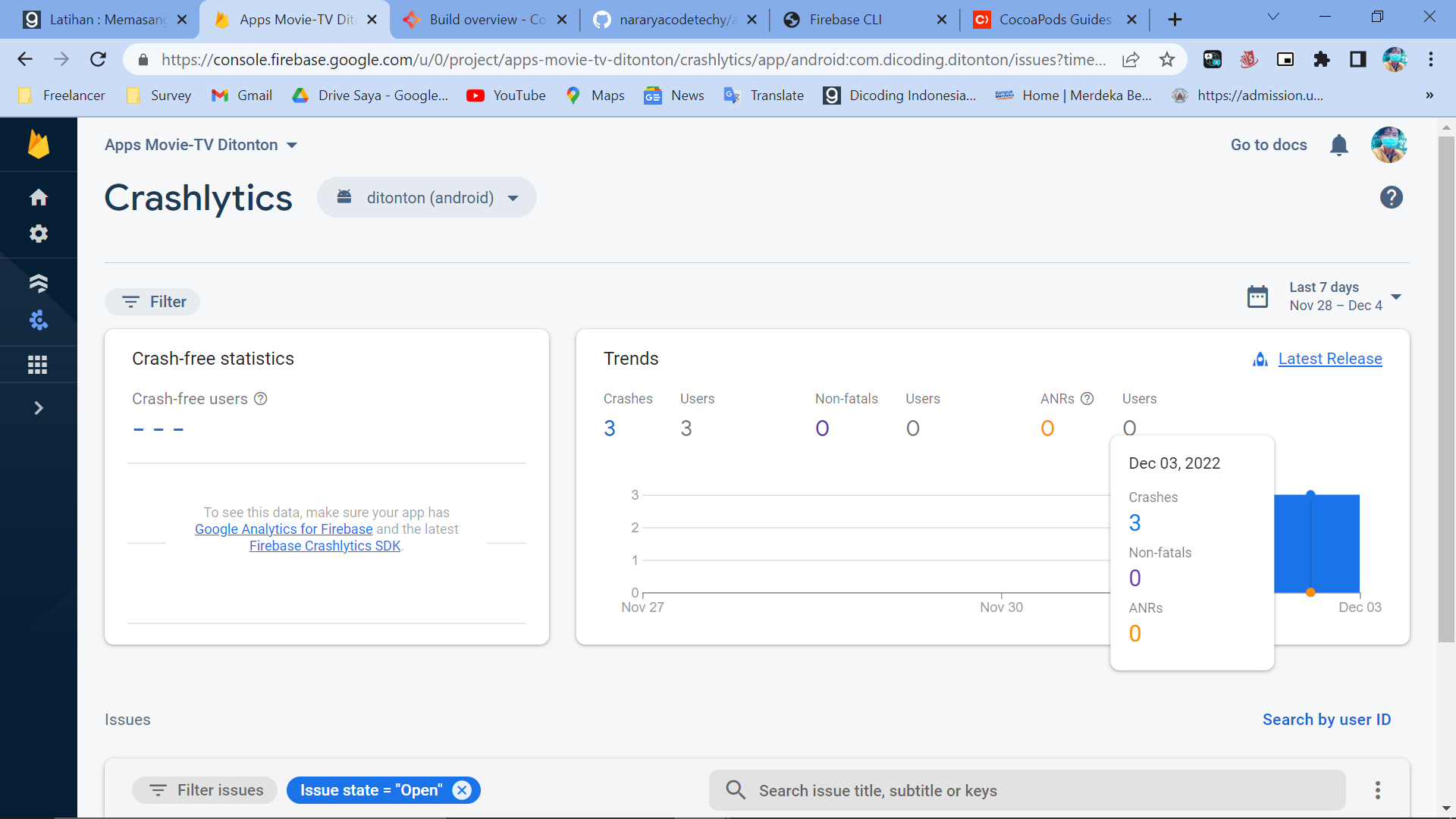The image size is (1456, 819).
Task: Open the Go to docs link
Action: click(1268, 145)
